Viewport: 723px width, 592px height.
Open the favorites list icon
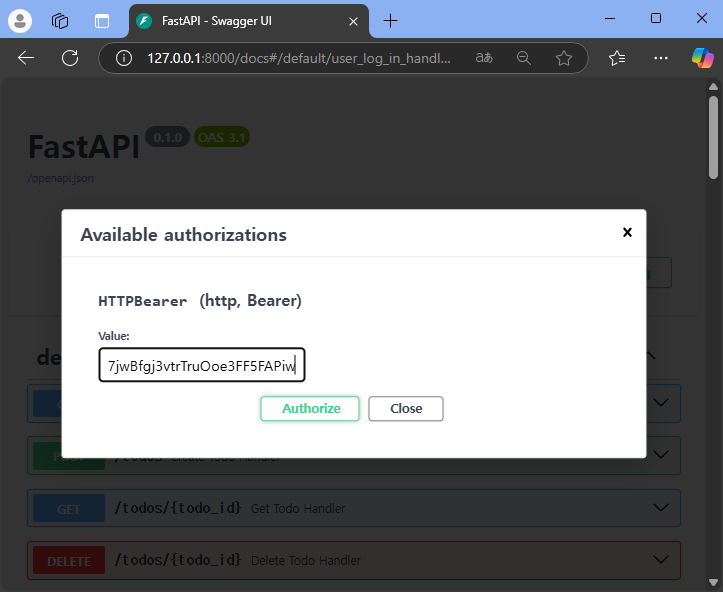click(x=617, y=58)
